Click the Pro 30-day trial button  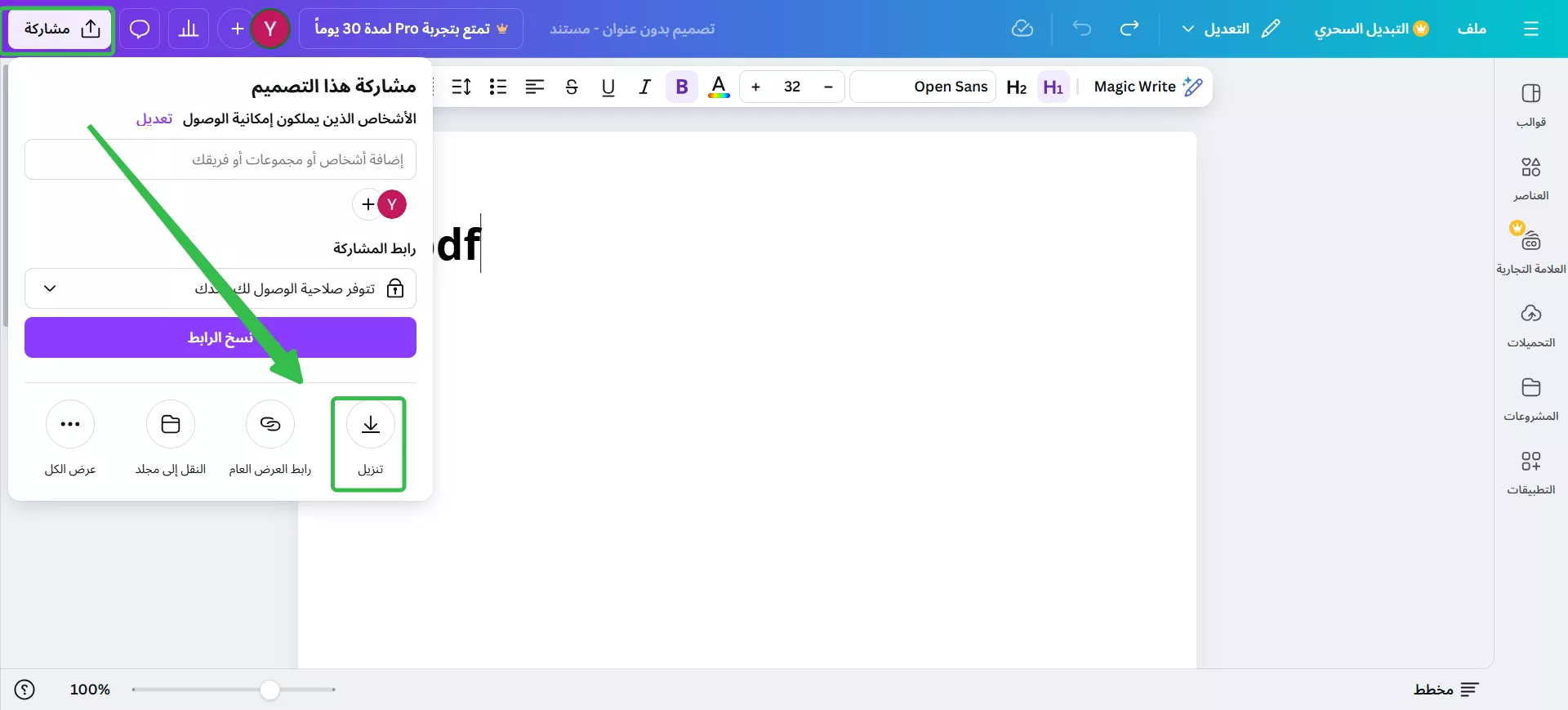tap(411, 29)
